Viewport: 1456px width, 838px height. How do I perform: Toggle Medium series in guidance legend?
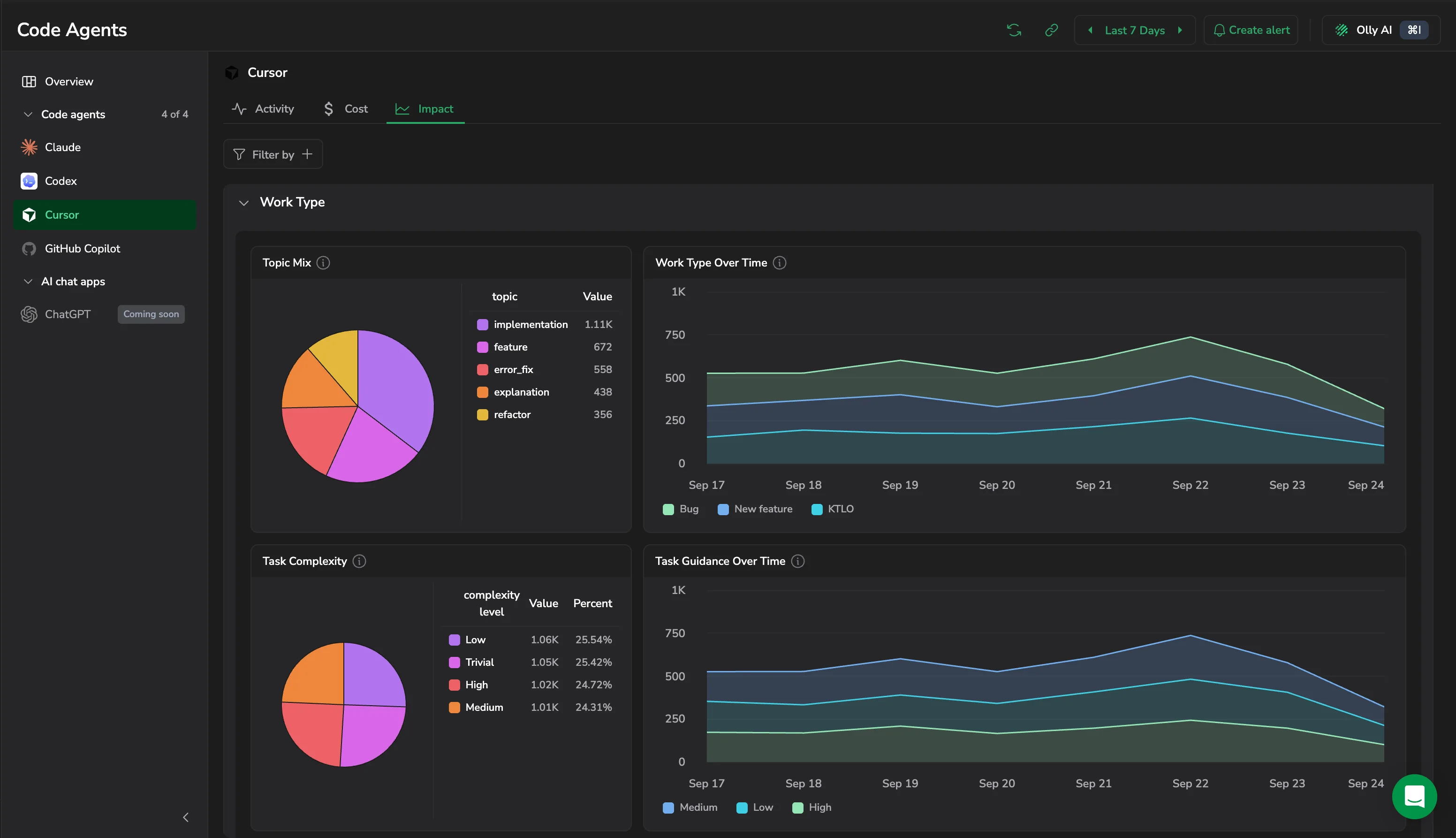click(x=690, y=807)
